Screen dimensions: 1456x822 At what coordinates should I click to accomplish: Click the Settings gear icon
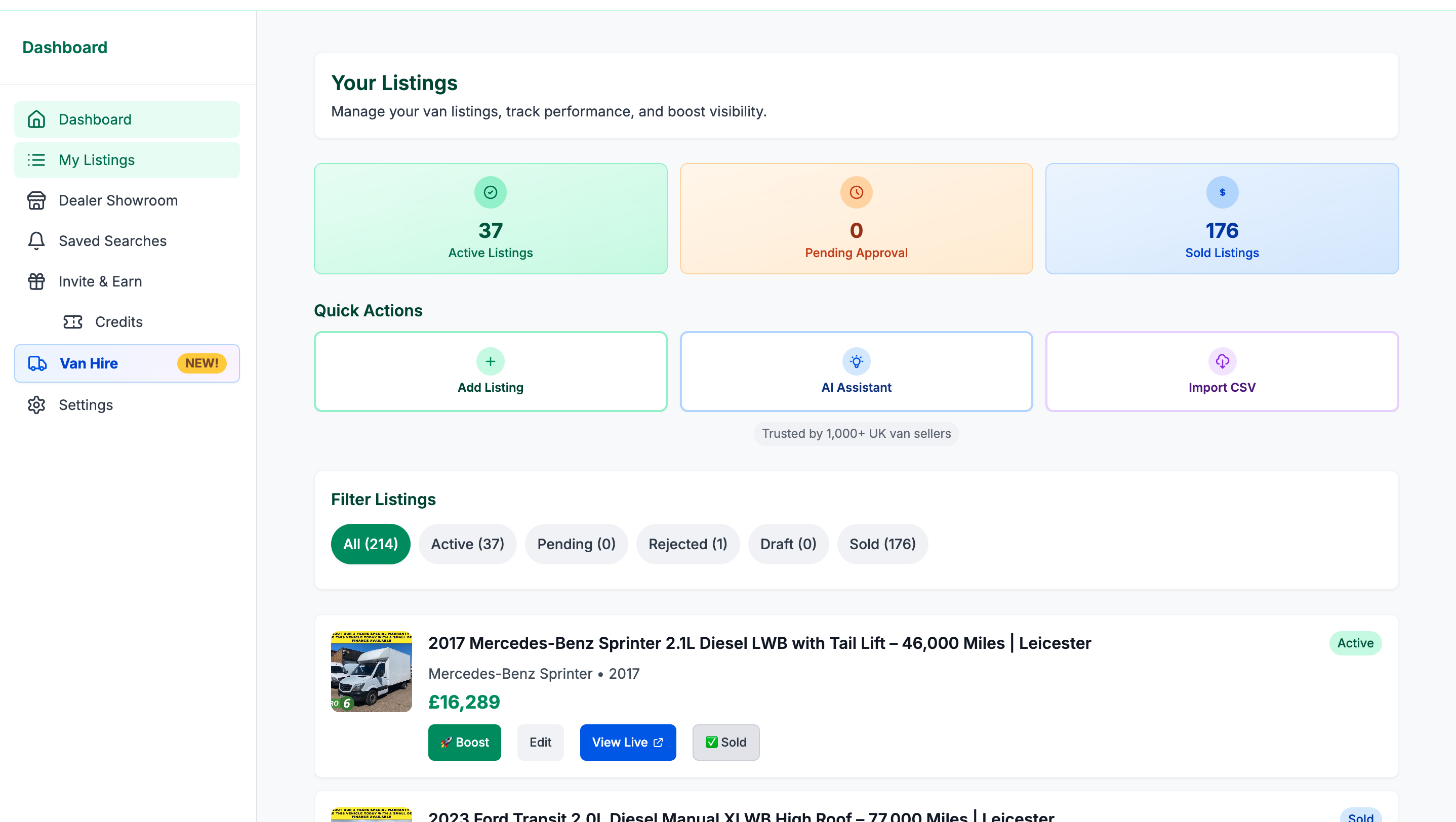(36, 405)
